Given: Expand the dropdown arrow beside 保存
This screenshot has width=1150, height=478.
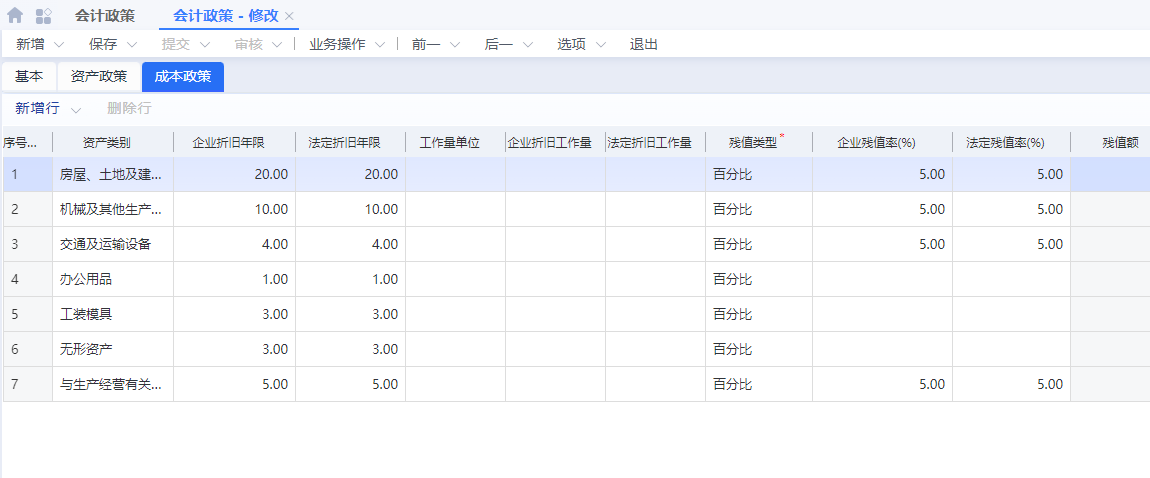Looking at the screenshot, I should click(131, 45).
